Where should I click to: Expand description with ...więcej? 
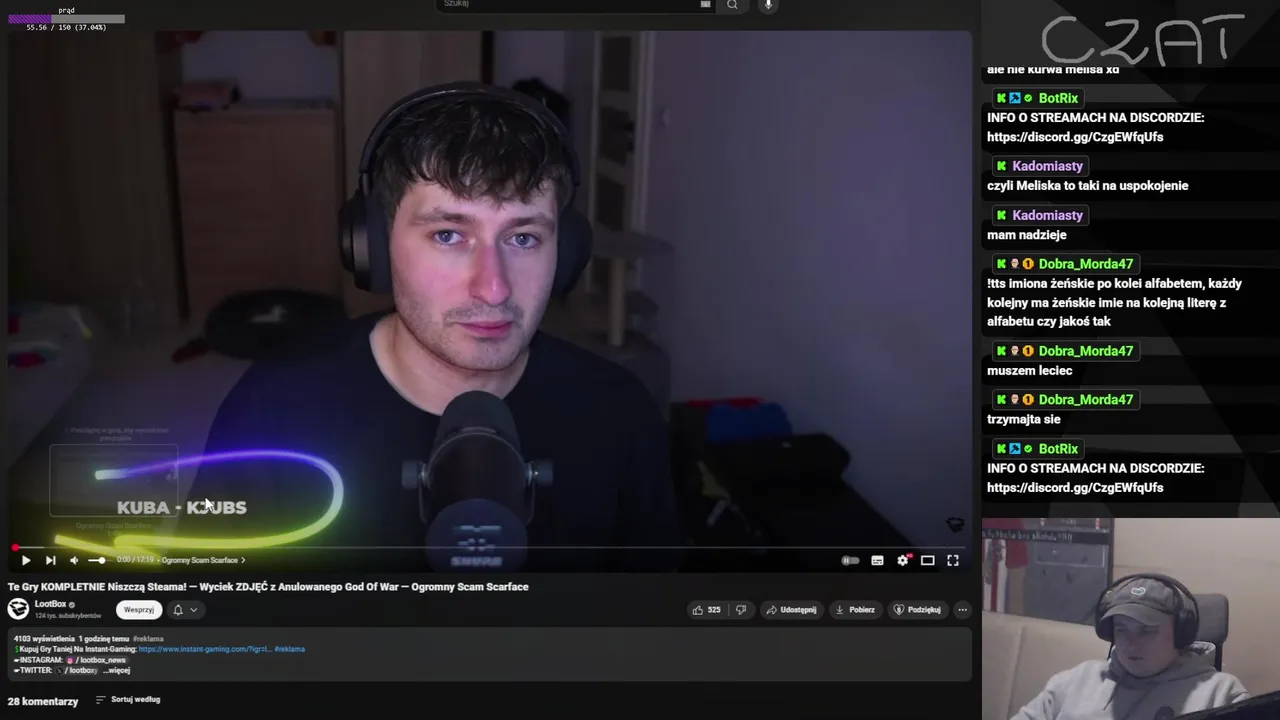coord(117,670)
